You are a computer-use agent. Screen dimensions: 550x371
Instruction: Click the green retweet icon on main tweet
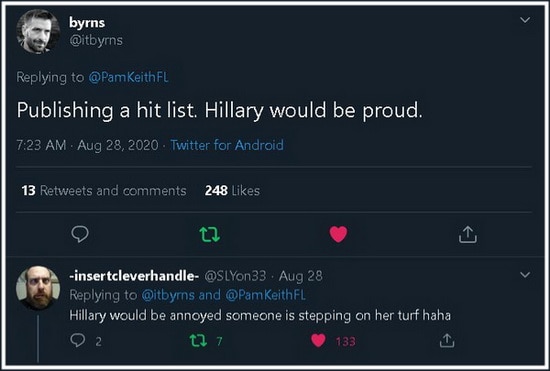(209, 235)
